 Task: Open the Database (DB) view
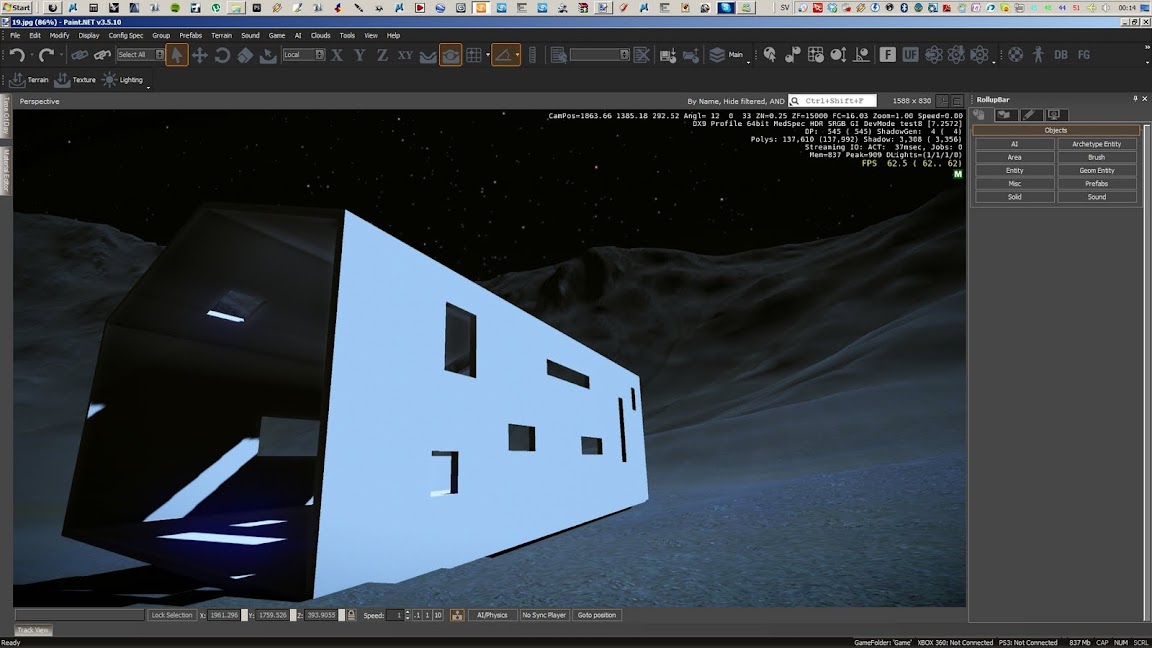1061,55
